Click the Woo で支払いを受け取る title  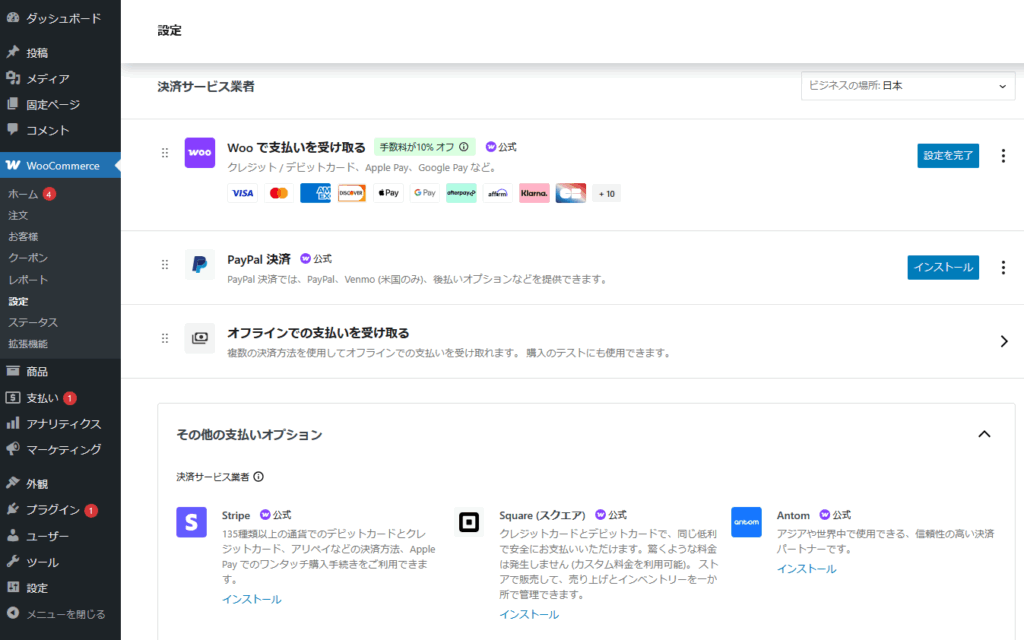coord(296,148)
